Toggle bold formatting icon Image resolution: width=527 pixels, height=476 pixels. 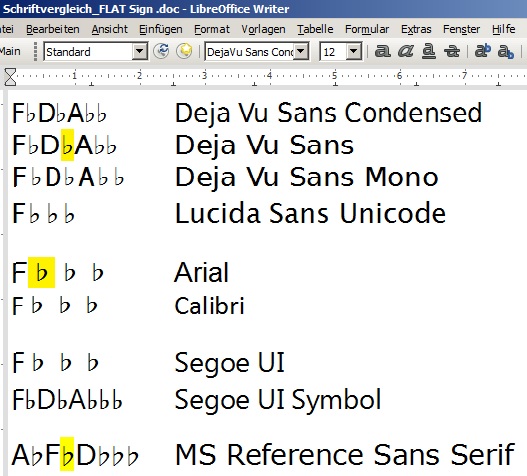click(x=382, y=51)
